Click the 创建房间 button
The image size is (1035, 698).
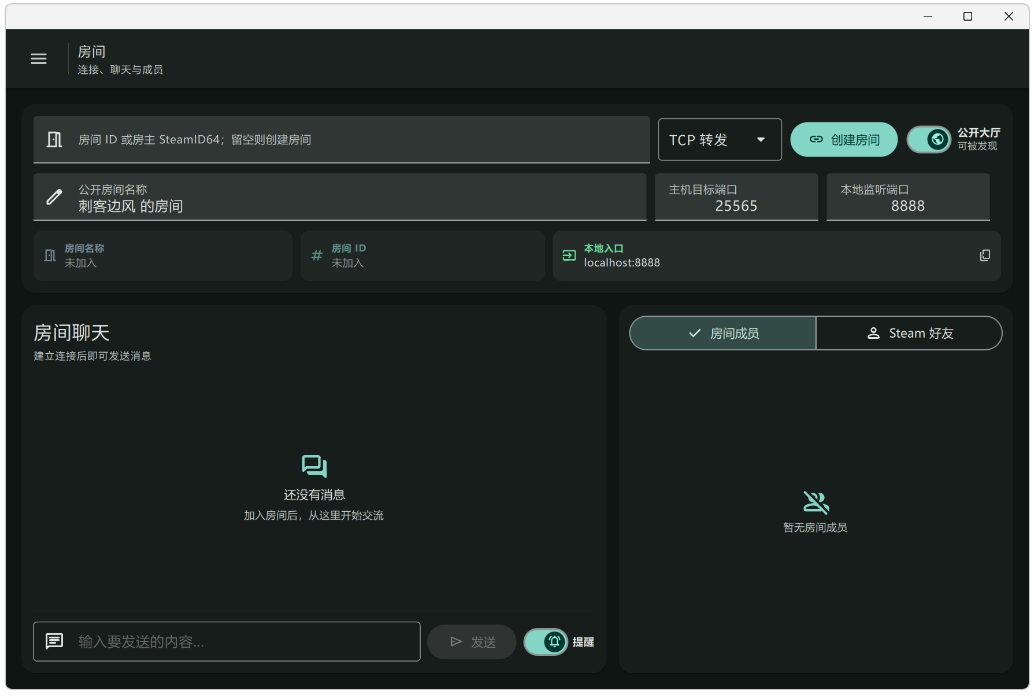[x=844, y=139]
